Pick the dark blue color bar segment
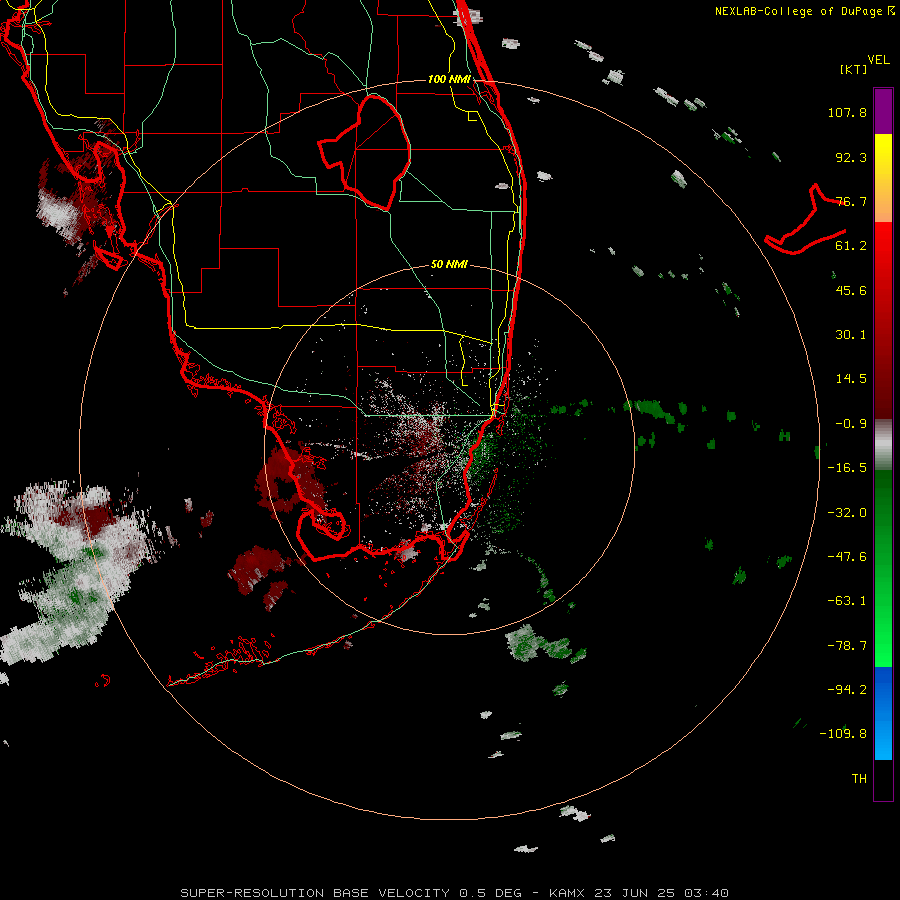This screenshot has width=900, height=900. (x=883, y=689)
